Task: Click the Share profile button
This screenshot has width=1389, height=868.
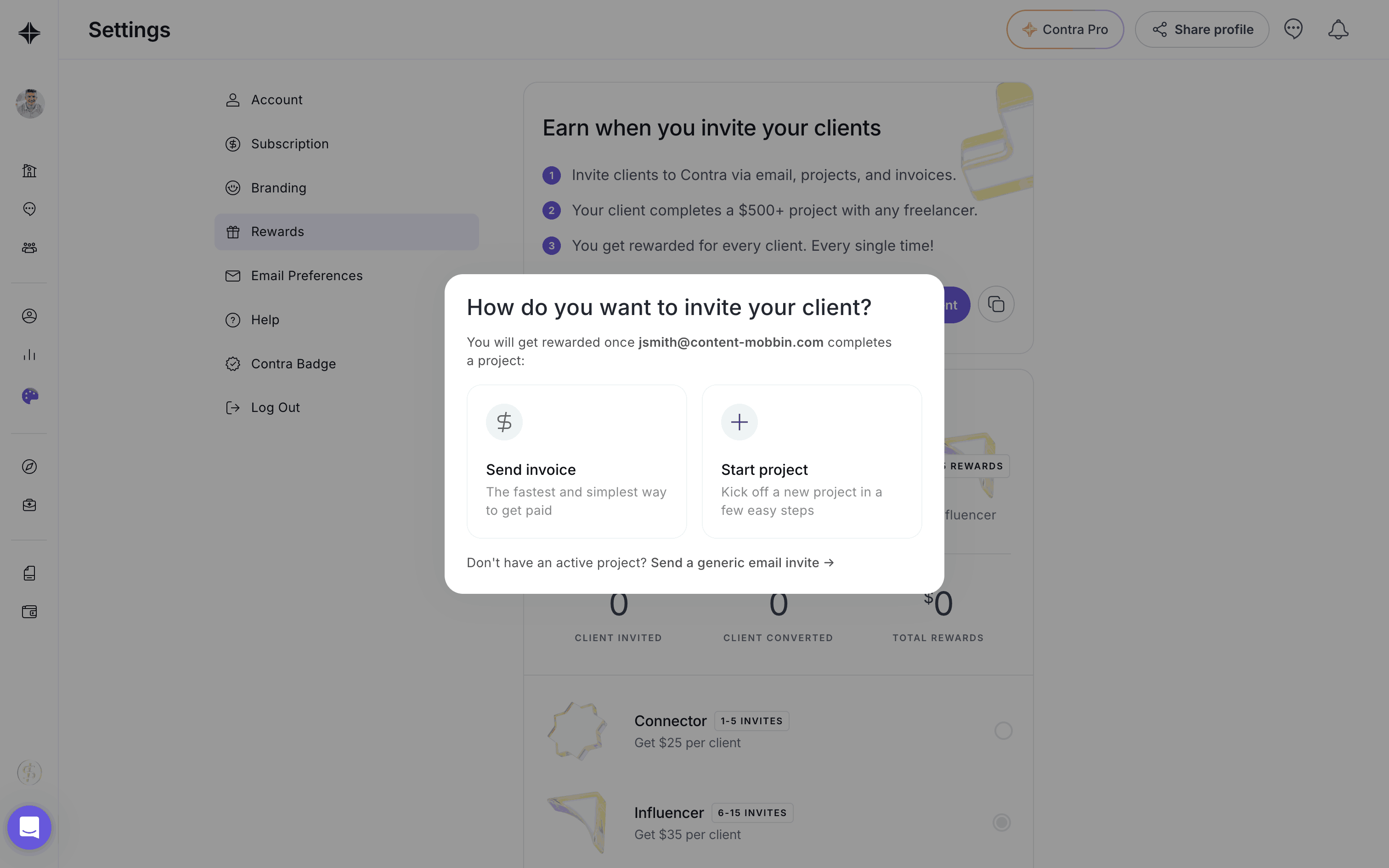Action: coord(1202,29)
